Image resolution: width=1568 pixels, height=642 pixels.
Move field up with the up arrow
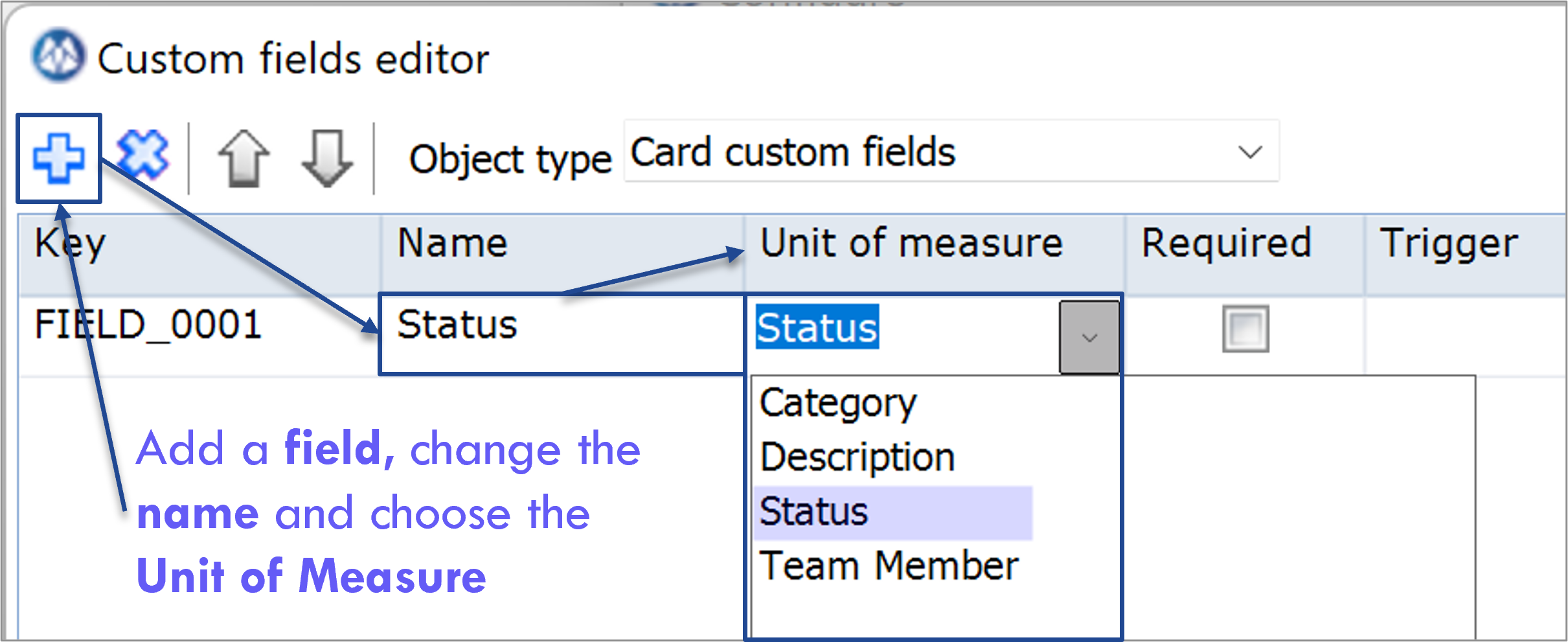point(244,159)
